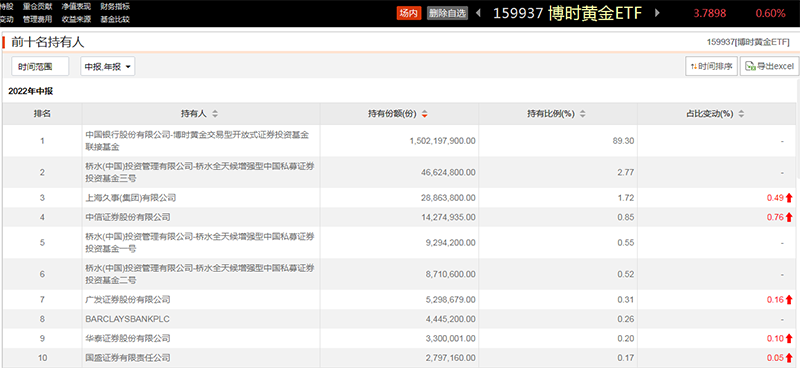Click the 0.10 ratio change value
The image size is (800, 368).
coord(775,338)
